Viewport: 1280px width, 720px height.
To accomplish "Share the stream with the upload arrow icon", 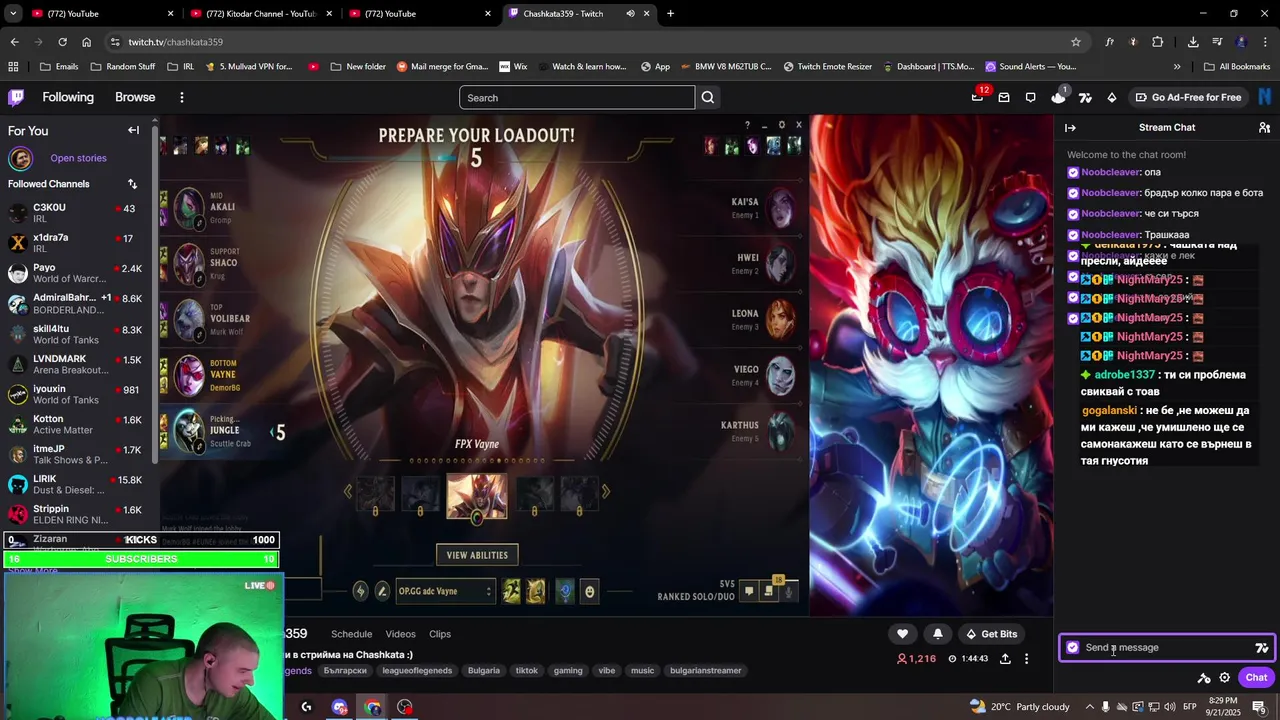I will (1005, 659).
